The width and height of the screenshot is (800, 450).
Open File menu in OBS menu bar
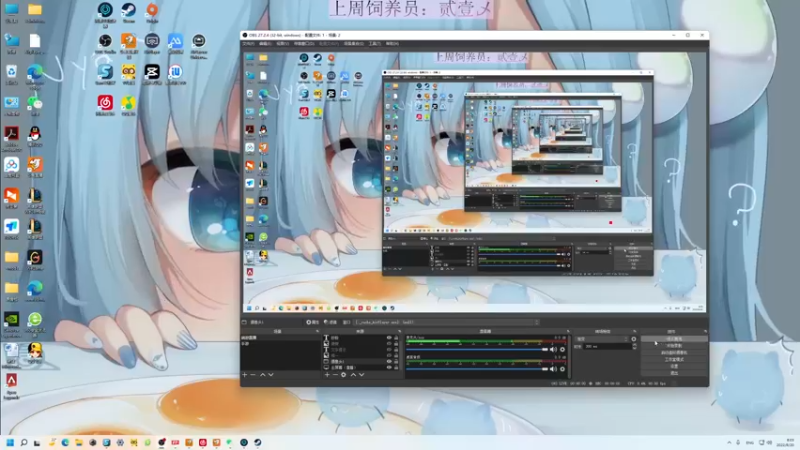(248, 43)
